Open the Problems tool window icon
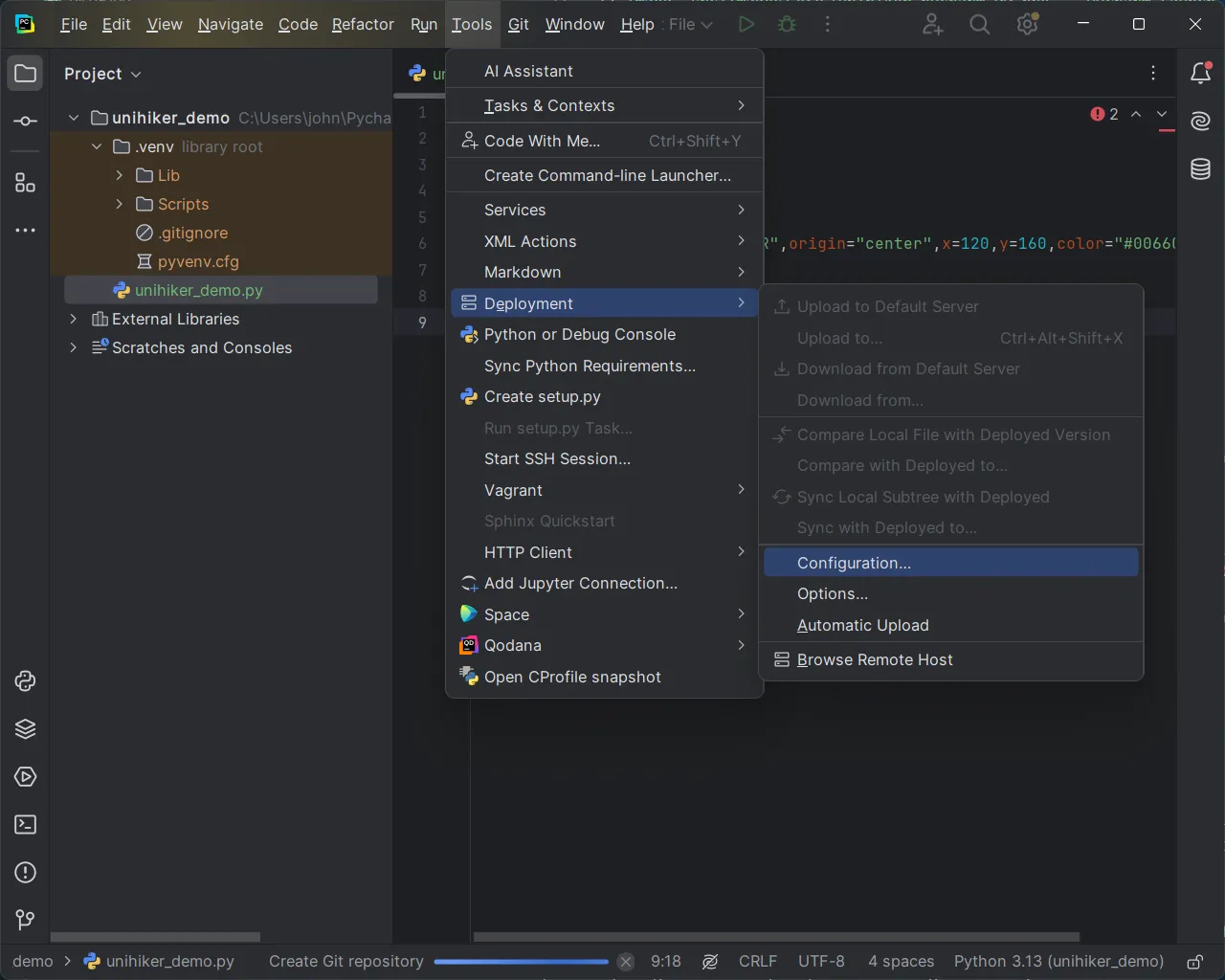The image size is (1225, 980). tap(26, 873)
